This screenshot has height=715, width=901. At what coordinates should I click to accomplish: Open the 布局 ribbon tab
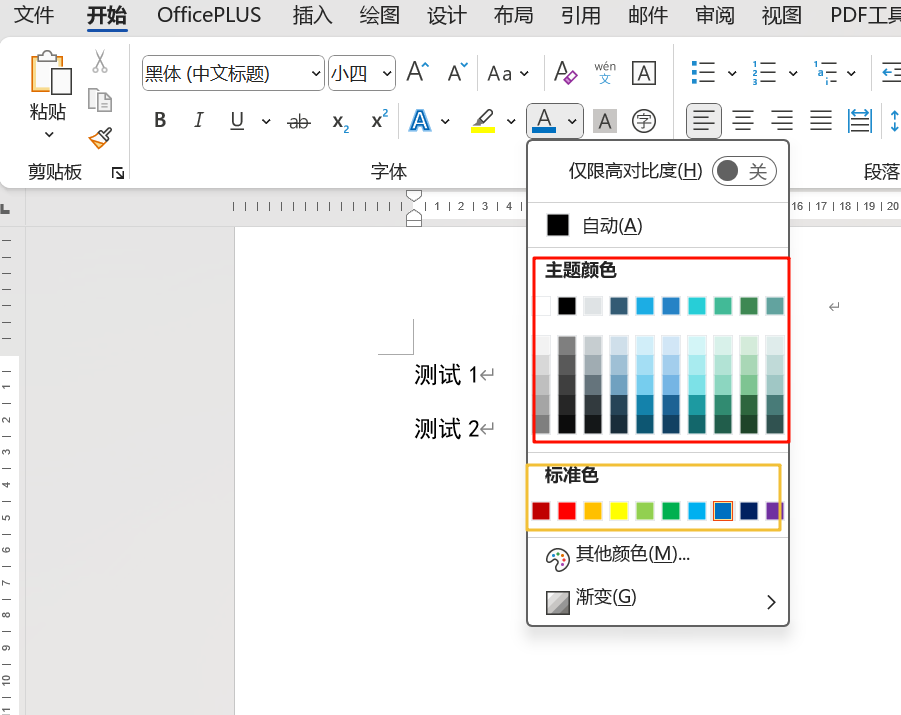(513, 16)
